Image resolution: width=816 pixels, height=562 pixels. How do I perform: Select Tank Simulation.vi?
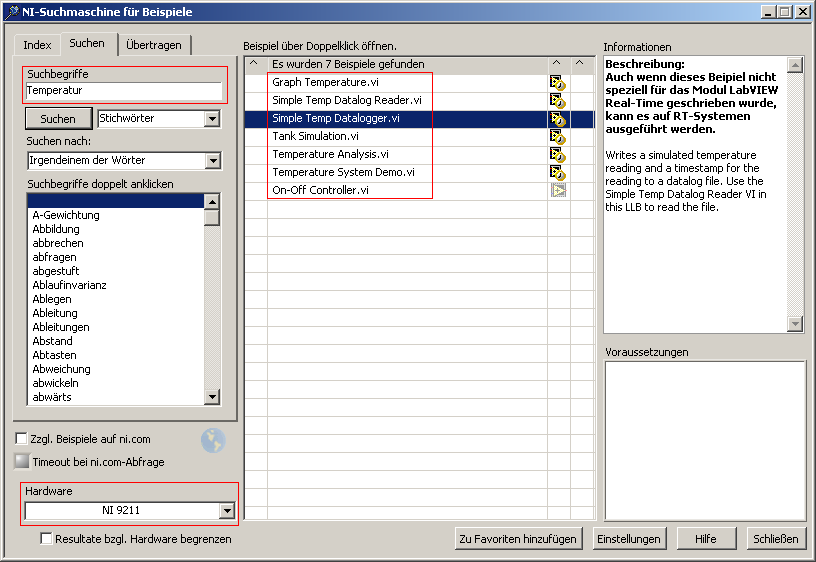tap(315, 136)
